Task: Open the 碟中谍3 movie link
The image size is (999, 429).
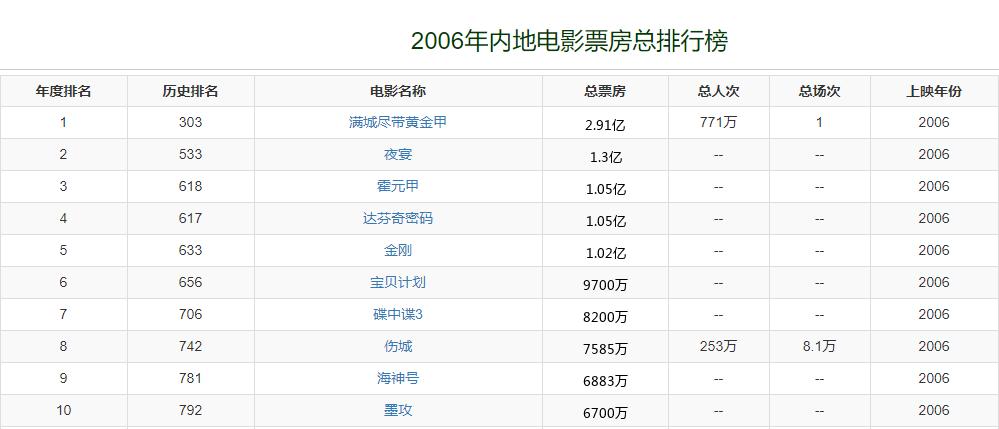Action: tap(398, 314)
